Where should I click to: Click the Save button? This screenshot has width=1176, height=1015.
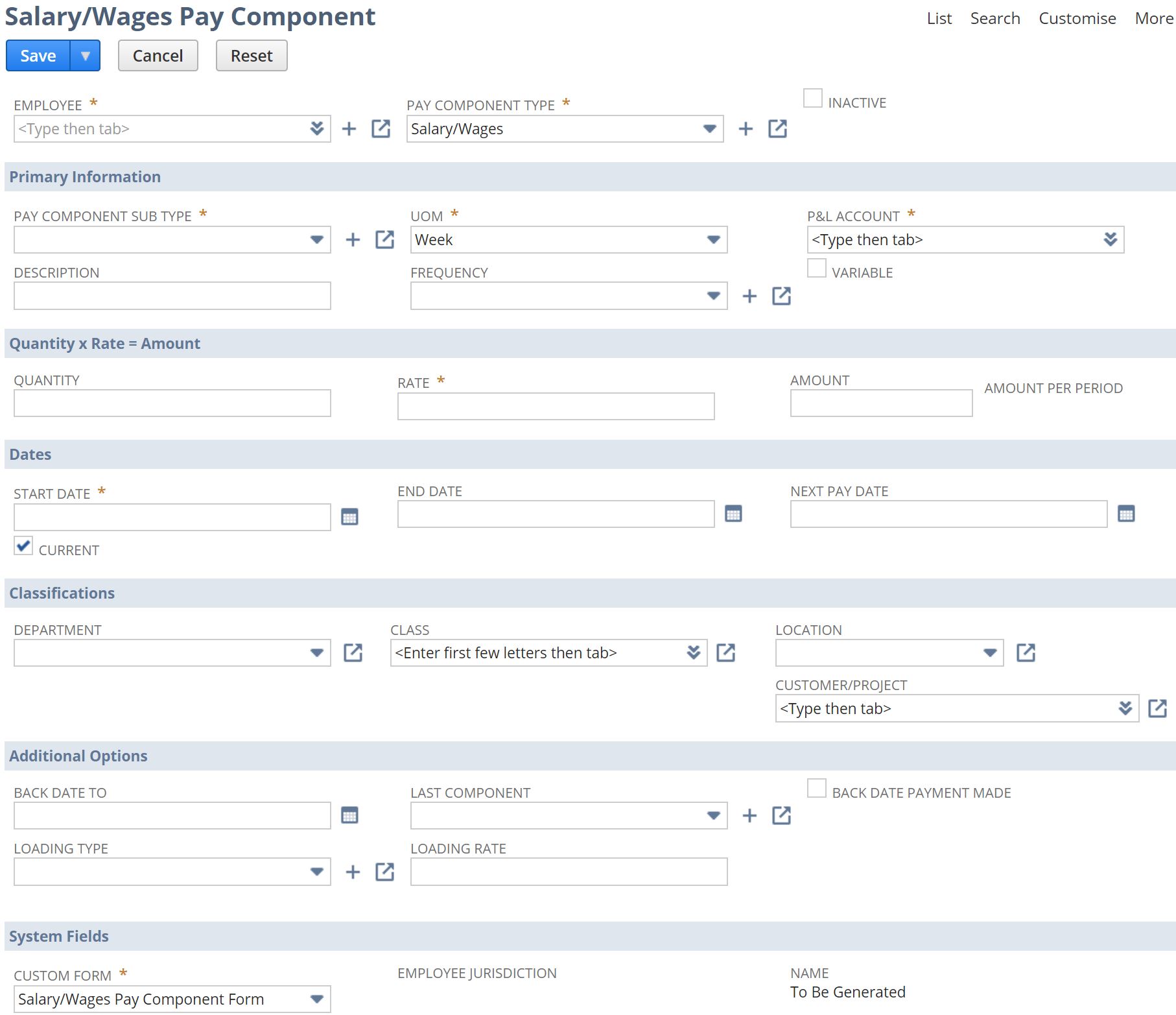(x=37, y=55)
